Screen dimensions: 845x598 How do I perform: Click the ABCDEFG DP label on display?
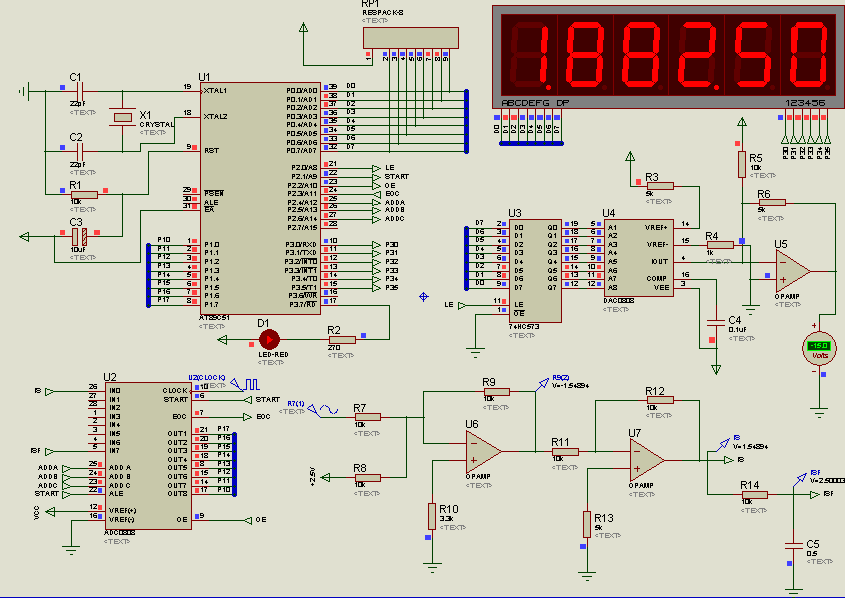535,103
